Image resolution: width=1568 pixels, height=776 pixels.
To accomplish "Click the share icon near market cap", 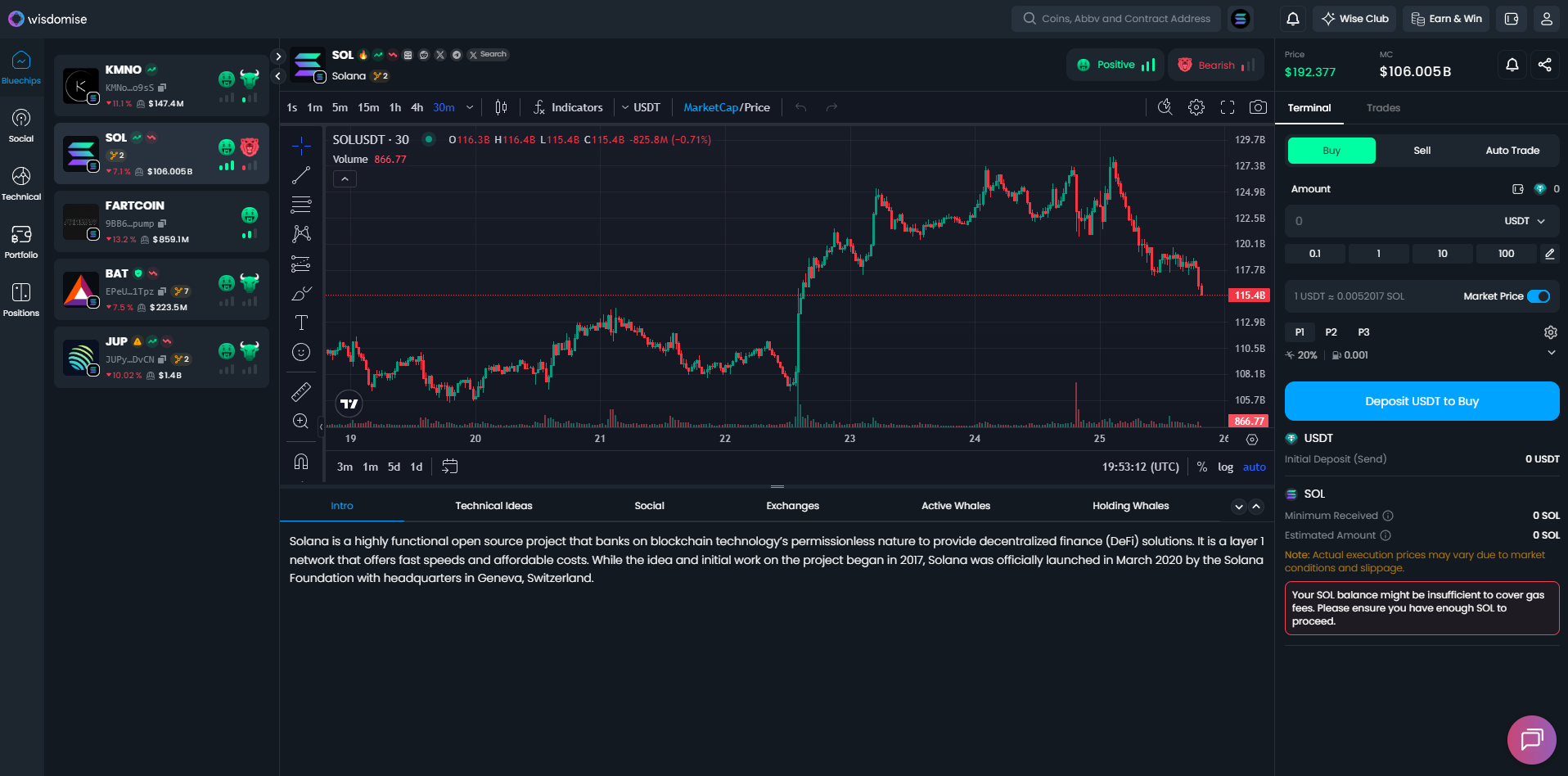I will tap(1544, 65).
